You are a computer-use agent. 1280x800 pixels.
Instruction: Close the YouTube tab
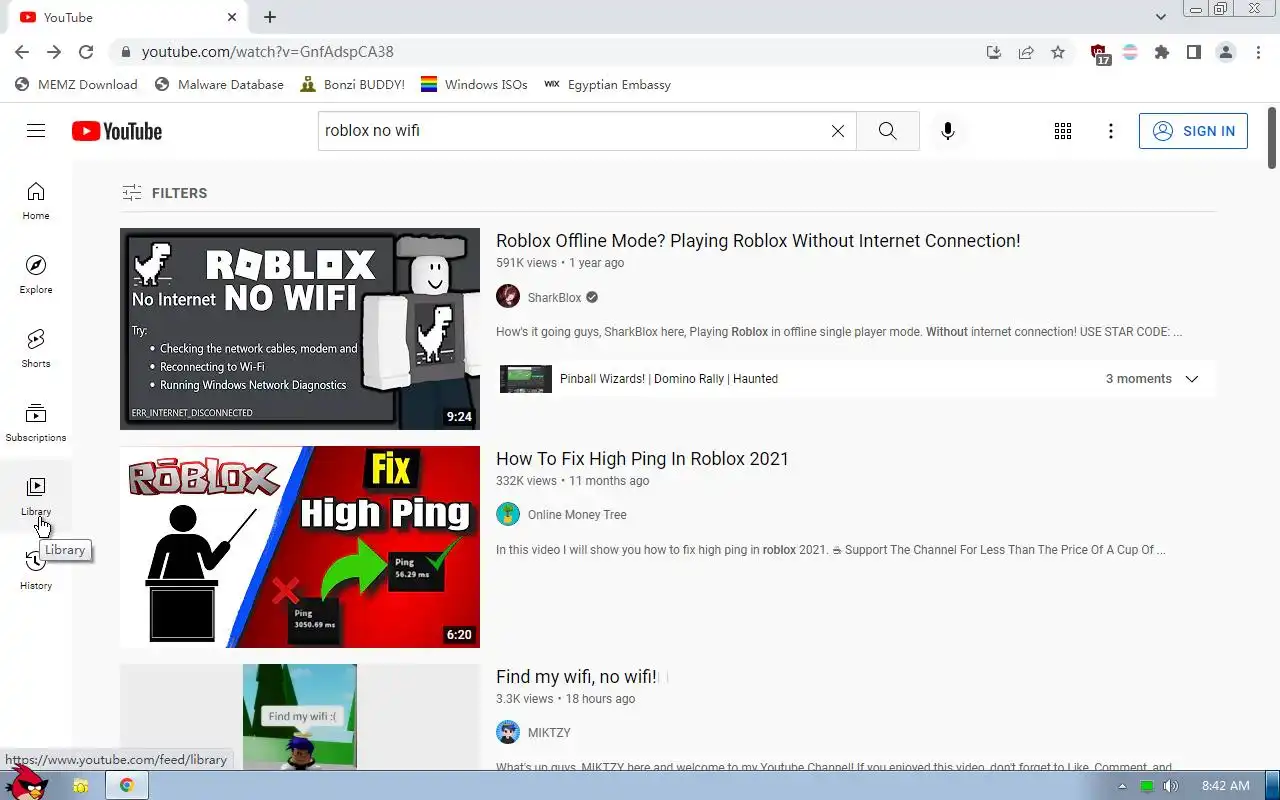pos(232,17)
